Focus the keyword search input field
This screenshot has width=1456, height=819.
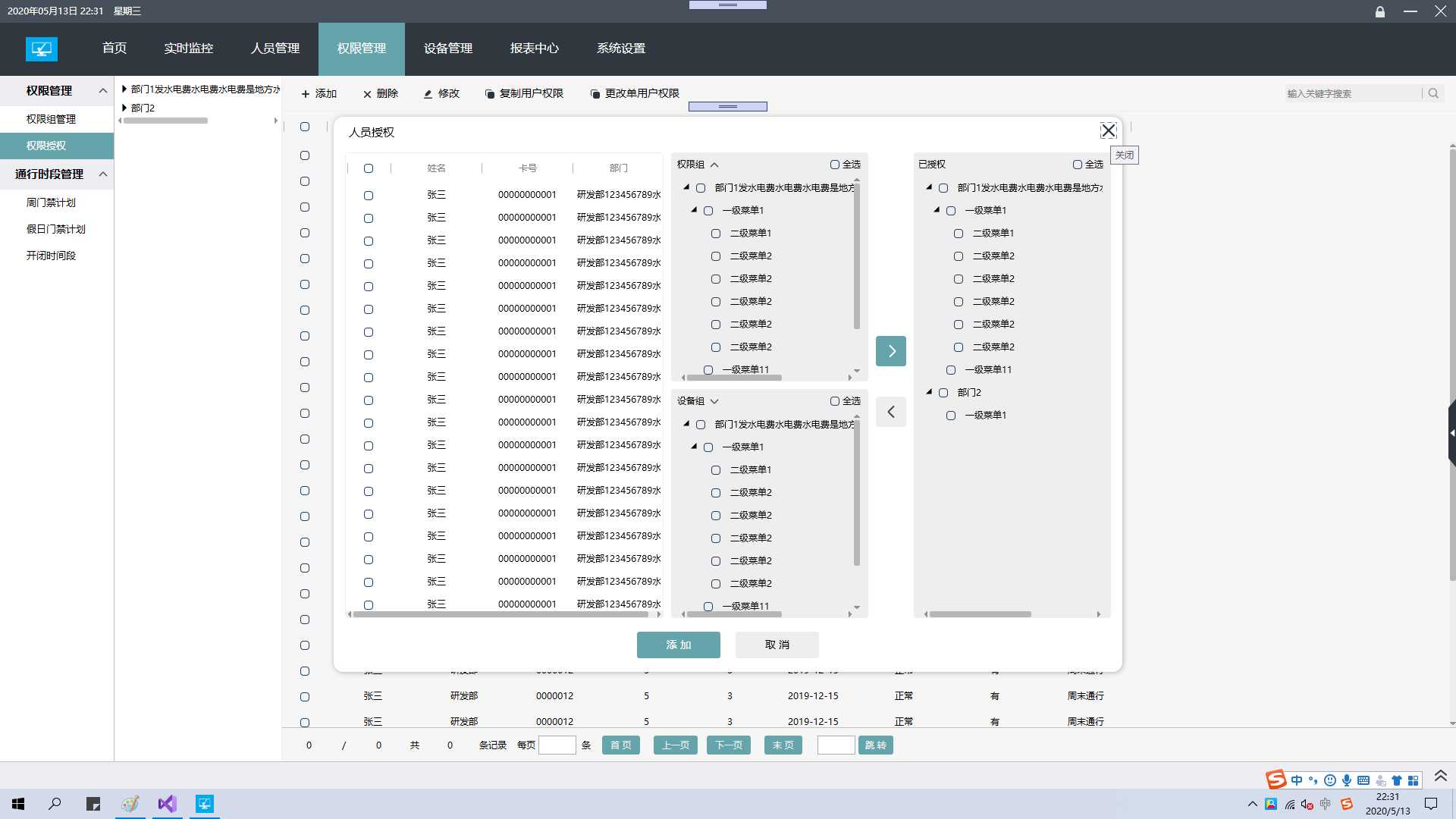coord(1353,93)
